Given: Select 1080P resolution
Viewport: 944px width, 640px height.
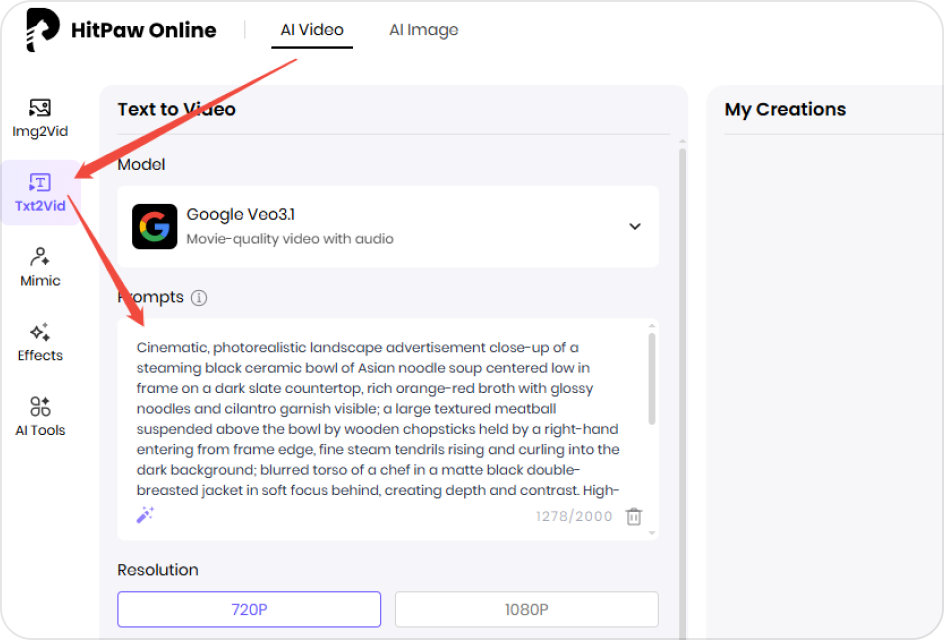Looking at the screenshot, I should point(527,609).
